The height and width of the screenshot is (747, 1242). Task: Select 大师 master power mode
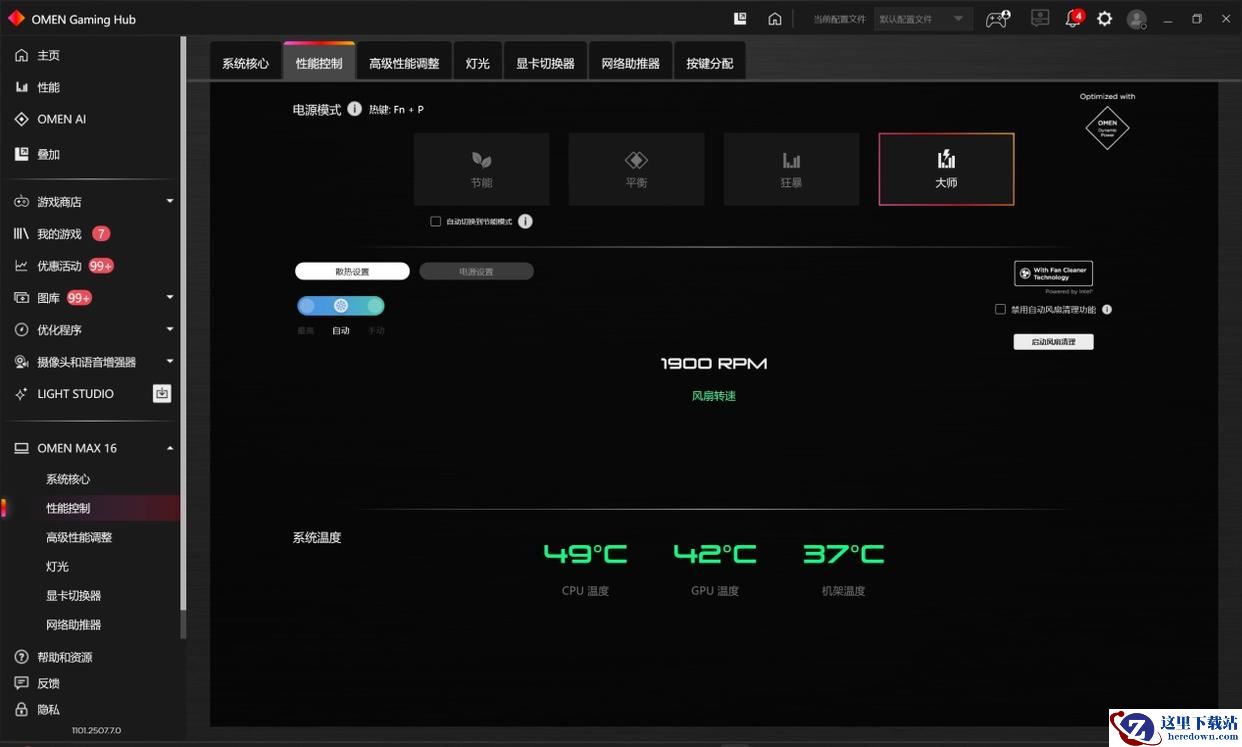946,169
